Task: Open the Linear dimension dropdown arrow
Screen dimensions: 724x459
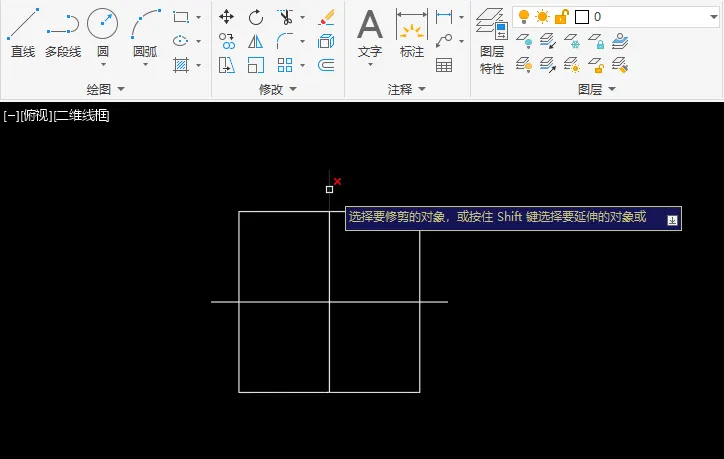Action: (461, 18)
